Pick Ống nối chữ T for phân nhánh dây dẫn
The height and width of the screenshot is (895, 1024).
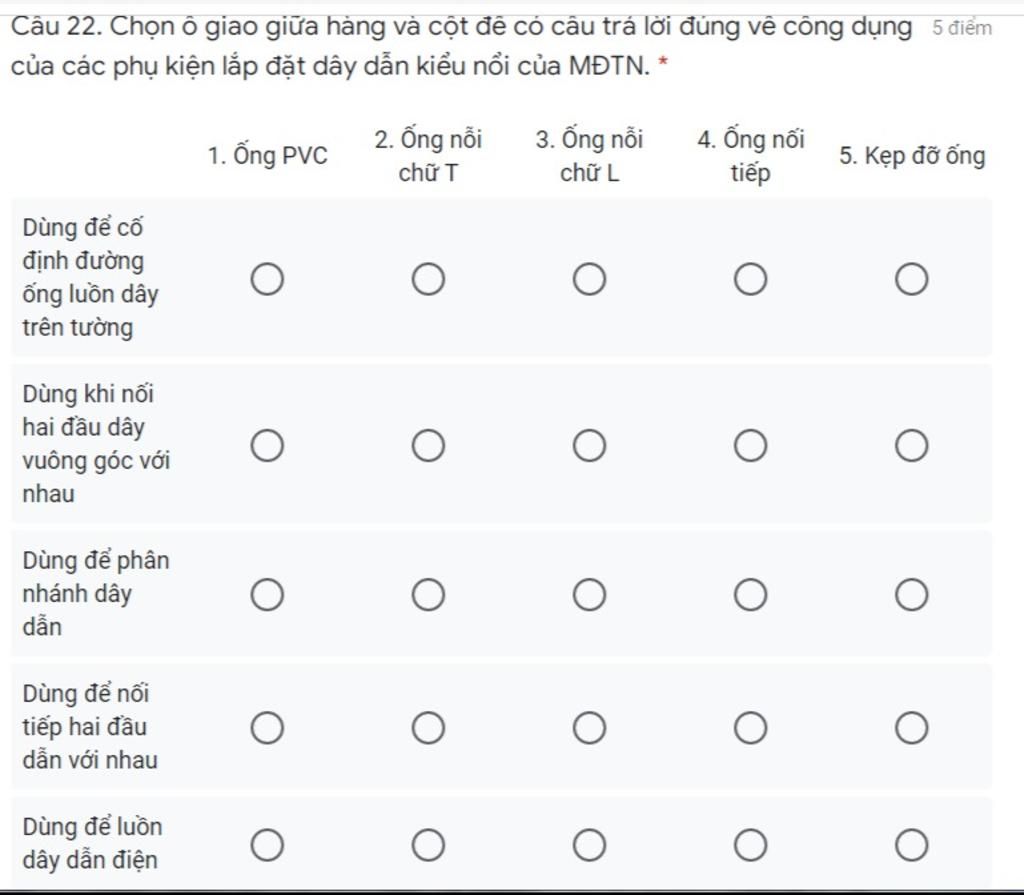428,594
